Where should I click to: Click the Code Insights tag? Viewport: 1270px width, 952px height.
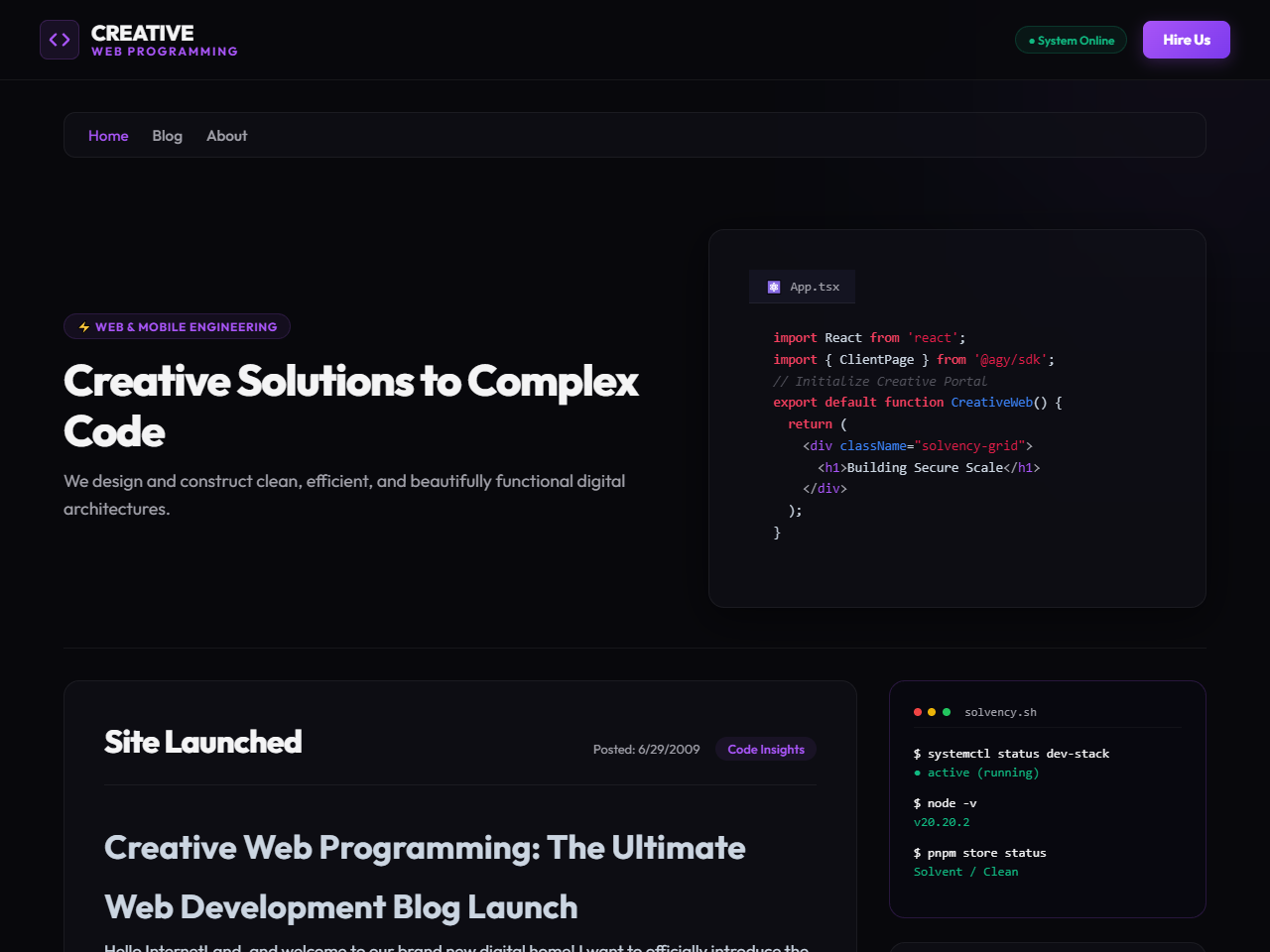point(766,750)
